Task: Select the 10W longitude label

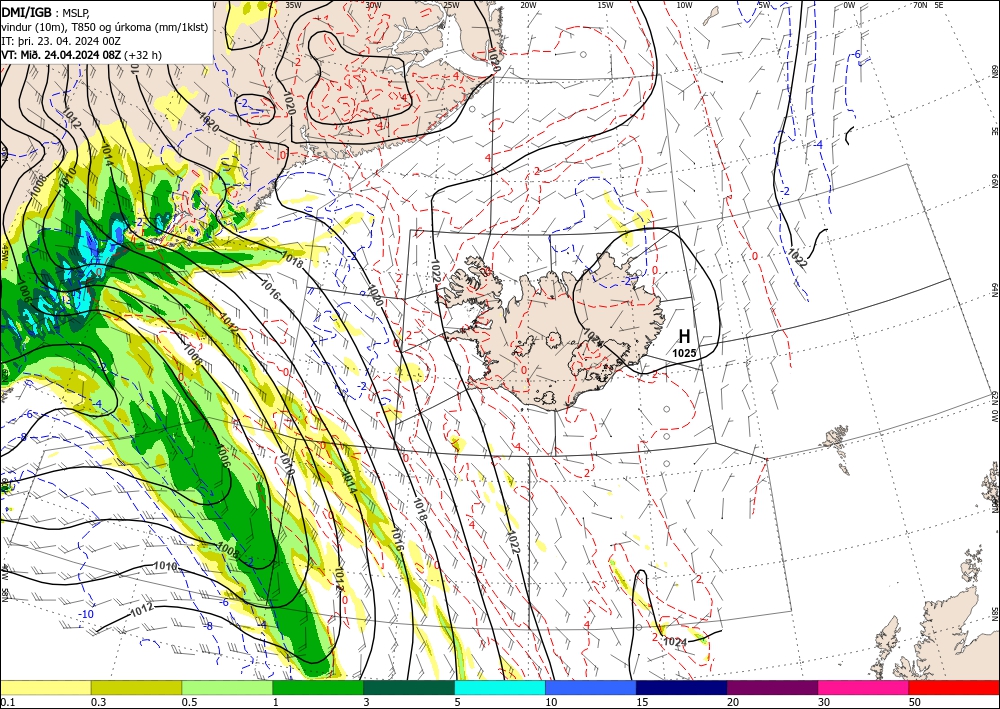Action: click(684, 5)
